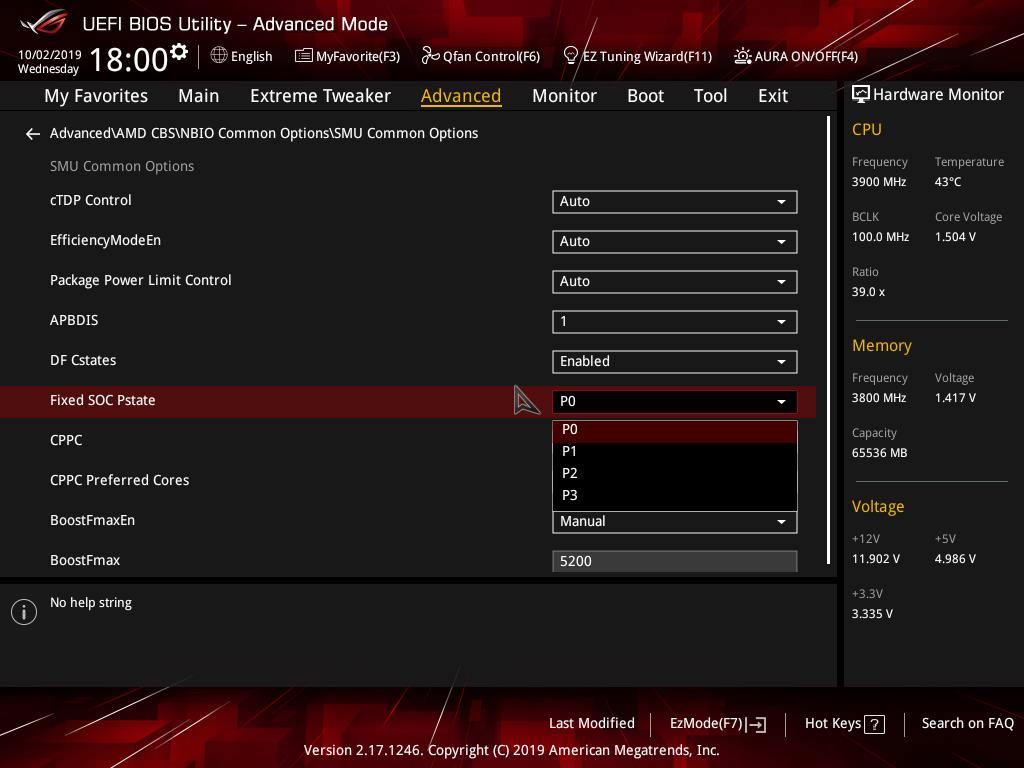The height and width of the screenshot is (768, 1024).
Task: Click Last Modified
Action: coord(592,724)
